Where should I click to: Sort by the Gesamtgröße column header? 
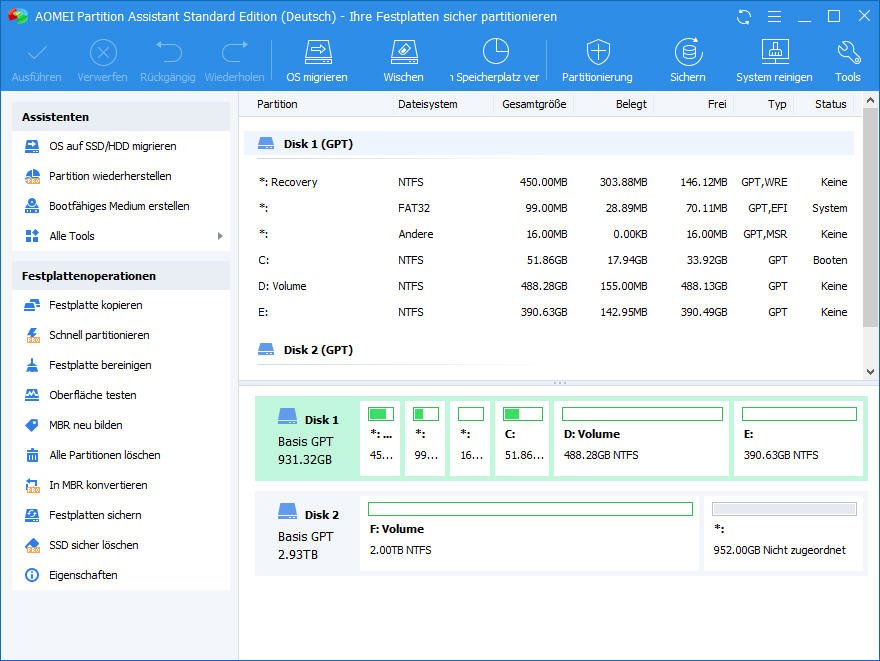pos(534,104)
